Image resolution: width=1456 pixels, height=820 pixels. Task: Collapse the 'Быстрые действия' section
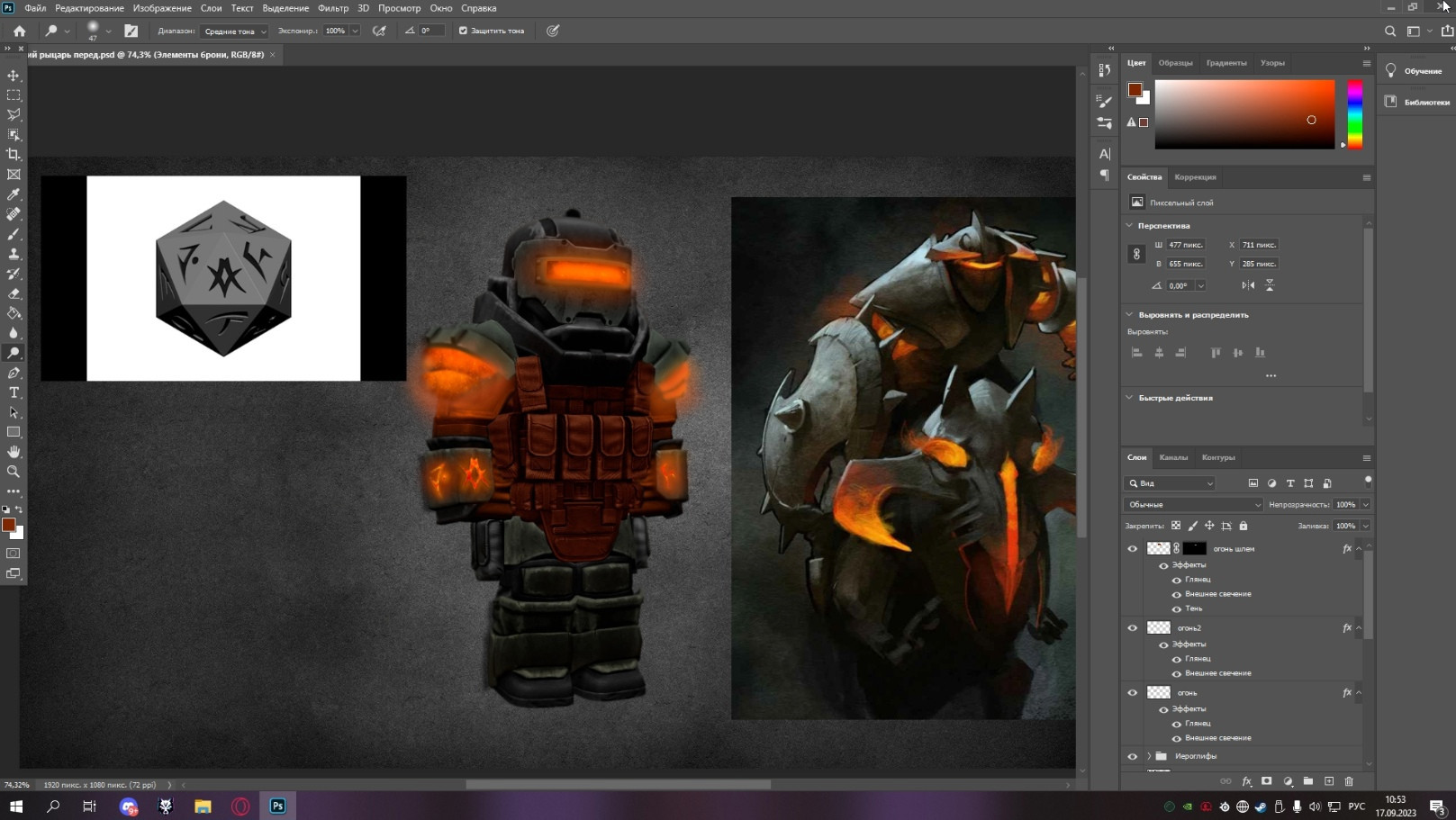coord(1129,397)
